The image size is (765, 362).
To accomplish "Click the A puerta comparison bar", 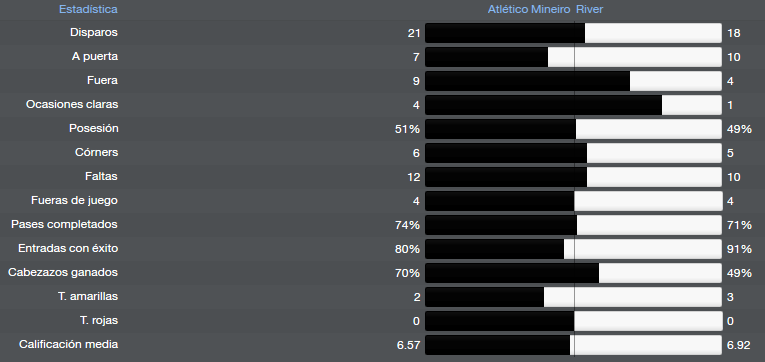I will pos(573,57).
